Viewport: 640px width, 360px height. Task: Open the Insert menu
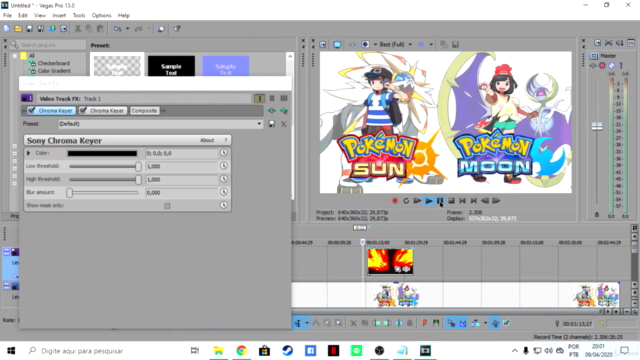[59, 16]
